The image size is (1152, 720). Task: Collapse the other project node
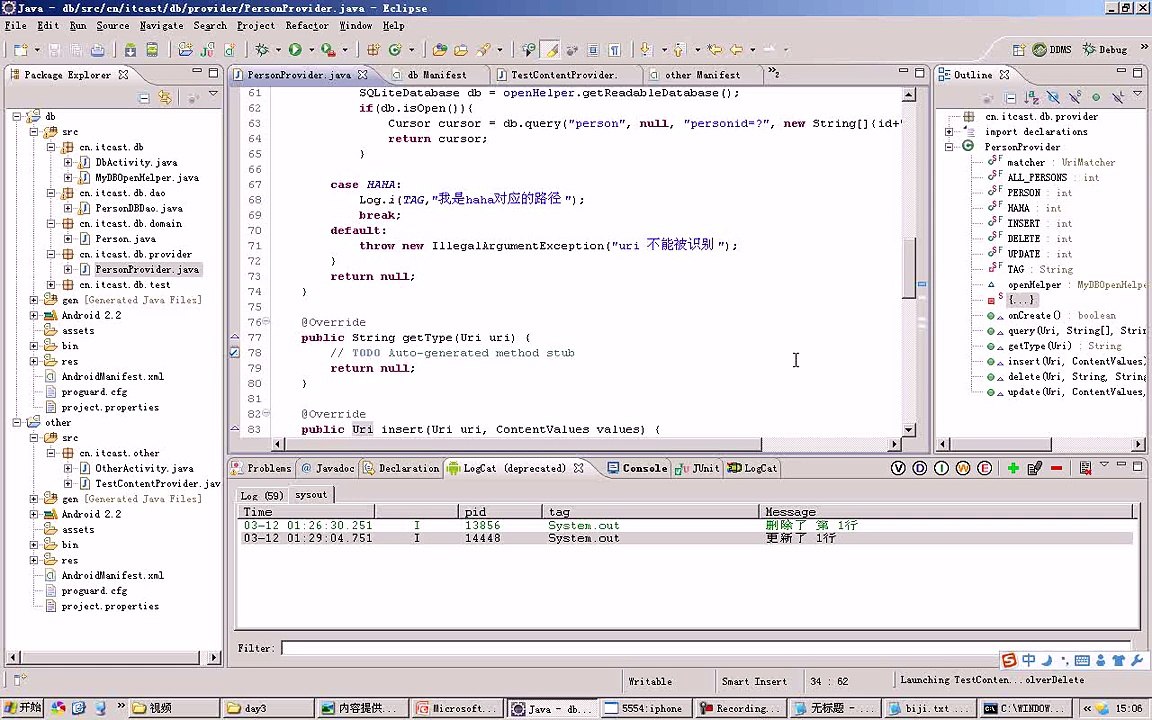coord(17,422)
